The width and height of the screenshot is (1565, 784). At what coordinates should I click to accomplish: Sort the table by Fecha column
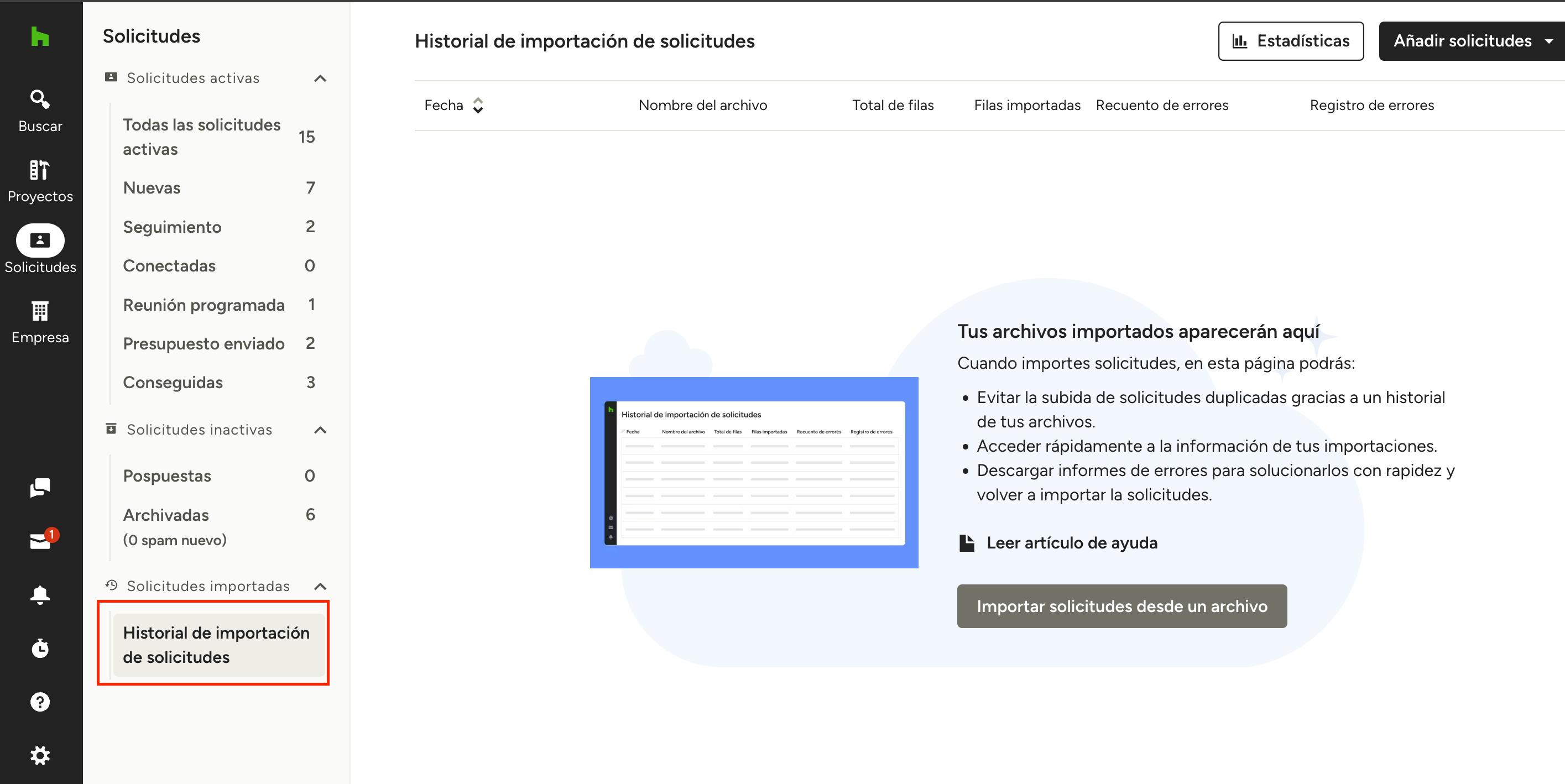478,106
